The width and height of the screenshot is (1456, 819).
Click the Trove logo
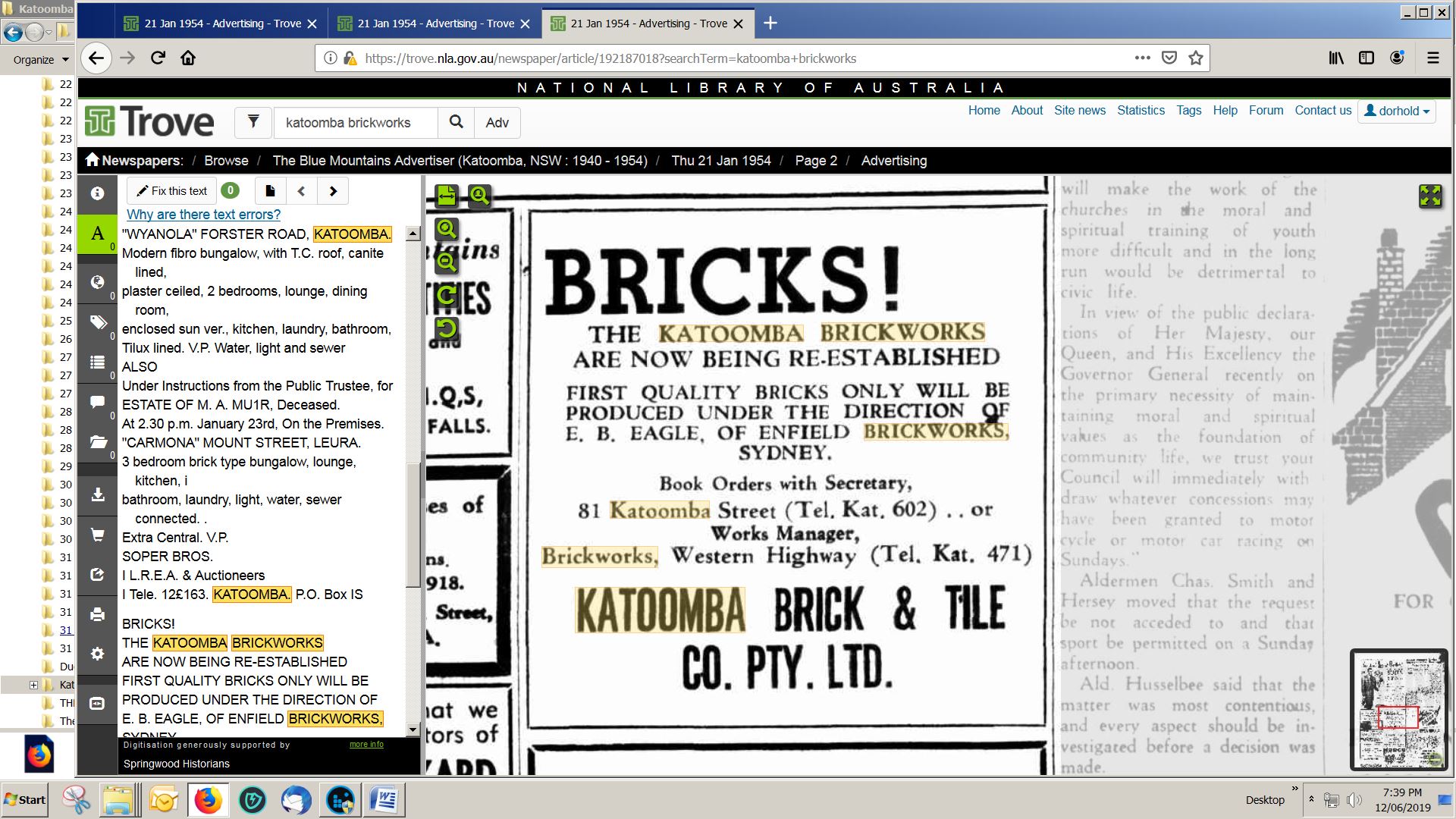[149, 122]
